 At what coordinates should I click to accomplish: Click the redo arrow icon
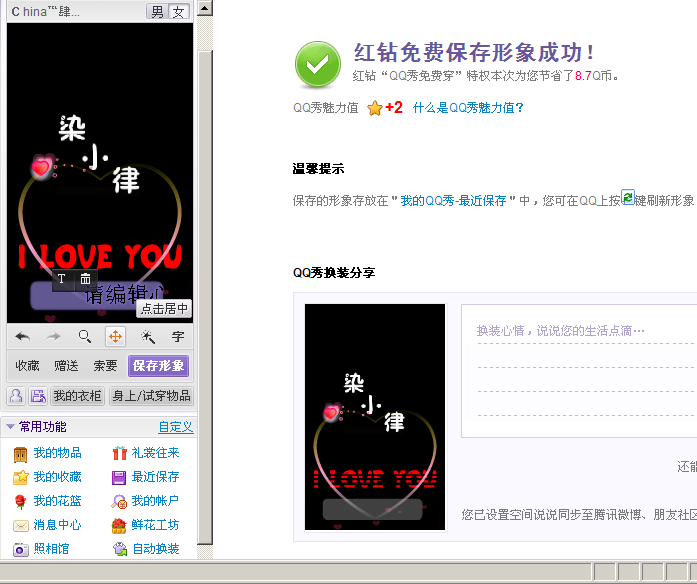click(x=53, y=336)
